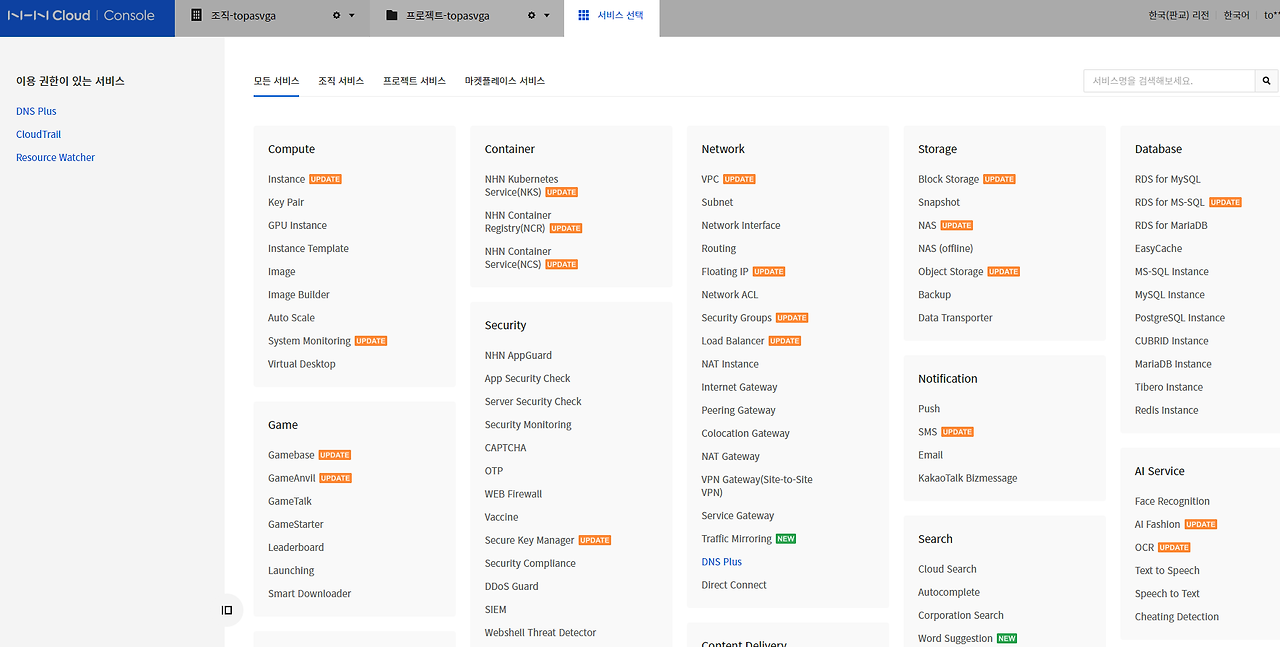Focus the service name search field
Image resolution: width=1280 pixels, height=647 pixels.
click(x=1169, y=81)
